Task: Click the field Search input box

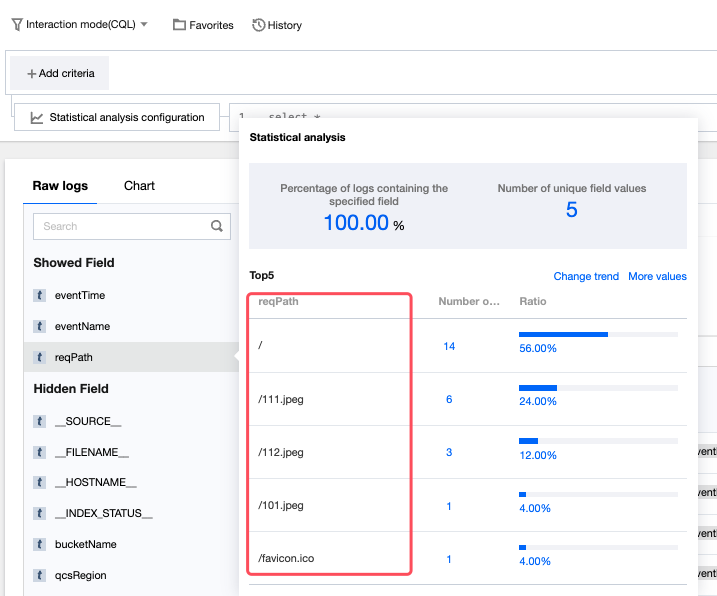Action: [x=120, y=226]
